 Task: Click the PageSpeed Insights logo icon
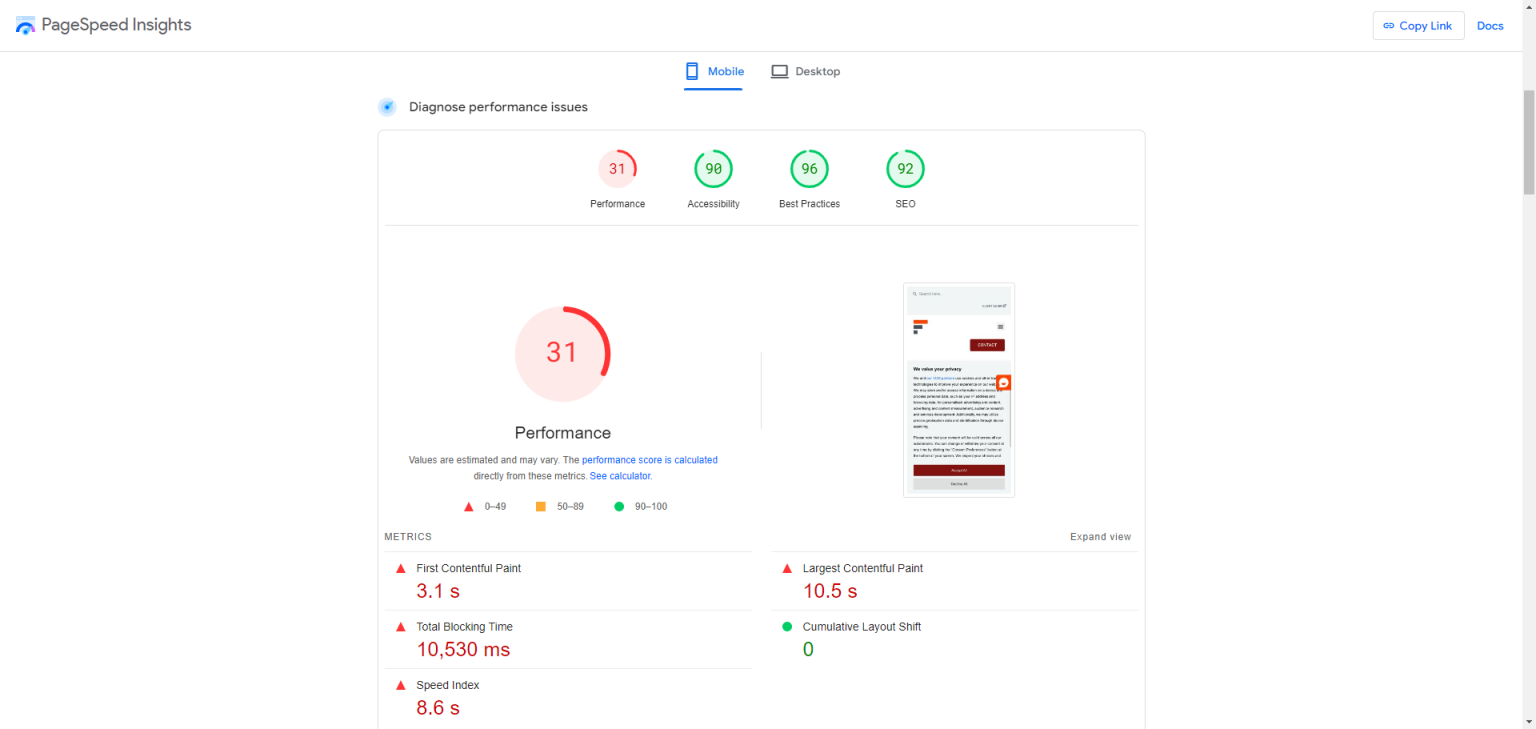25,26
